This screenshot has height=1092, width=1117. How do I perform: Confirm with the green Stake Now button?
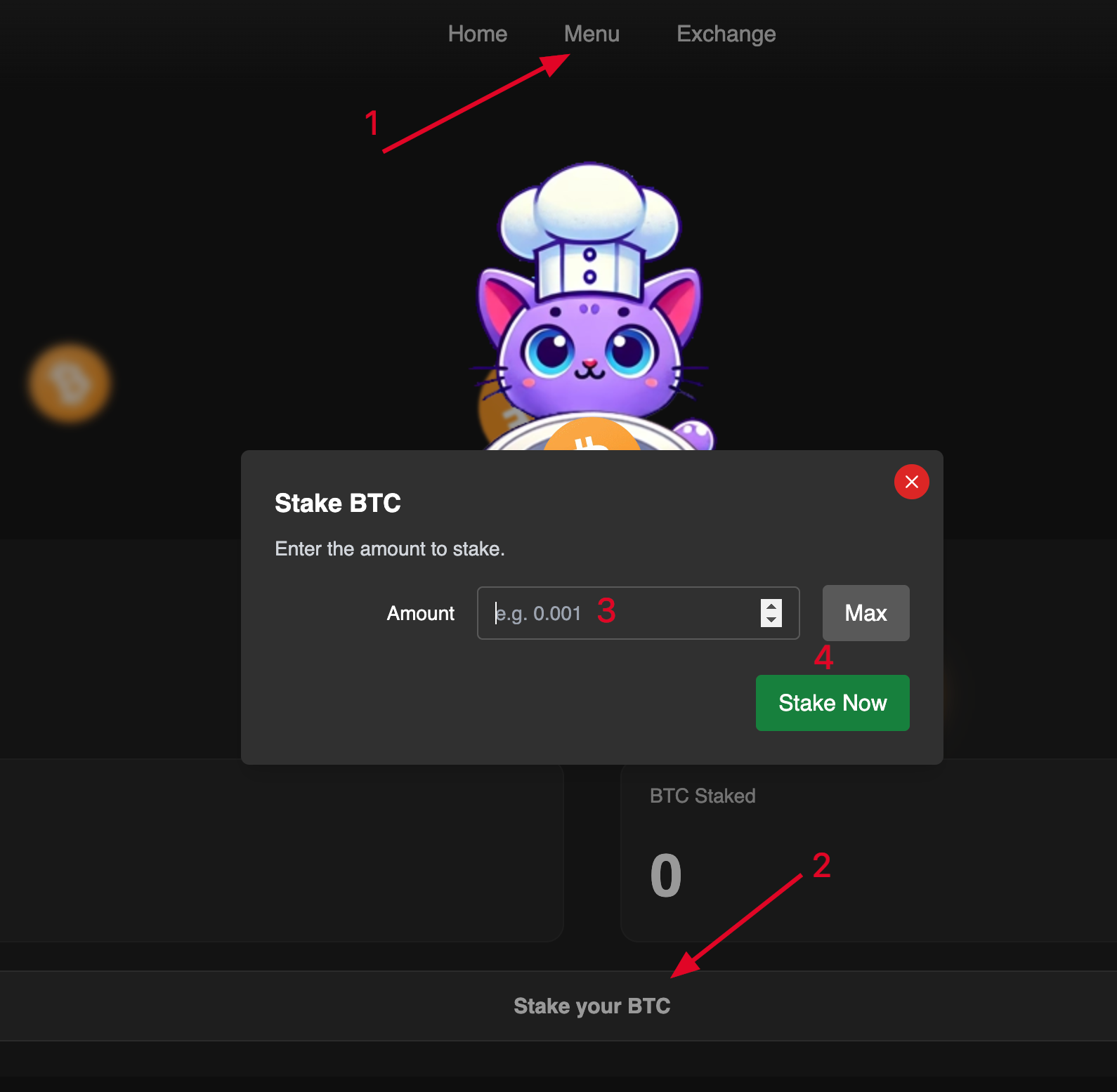tap(832, 703)
